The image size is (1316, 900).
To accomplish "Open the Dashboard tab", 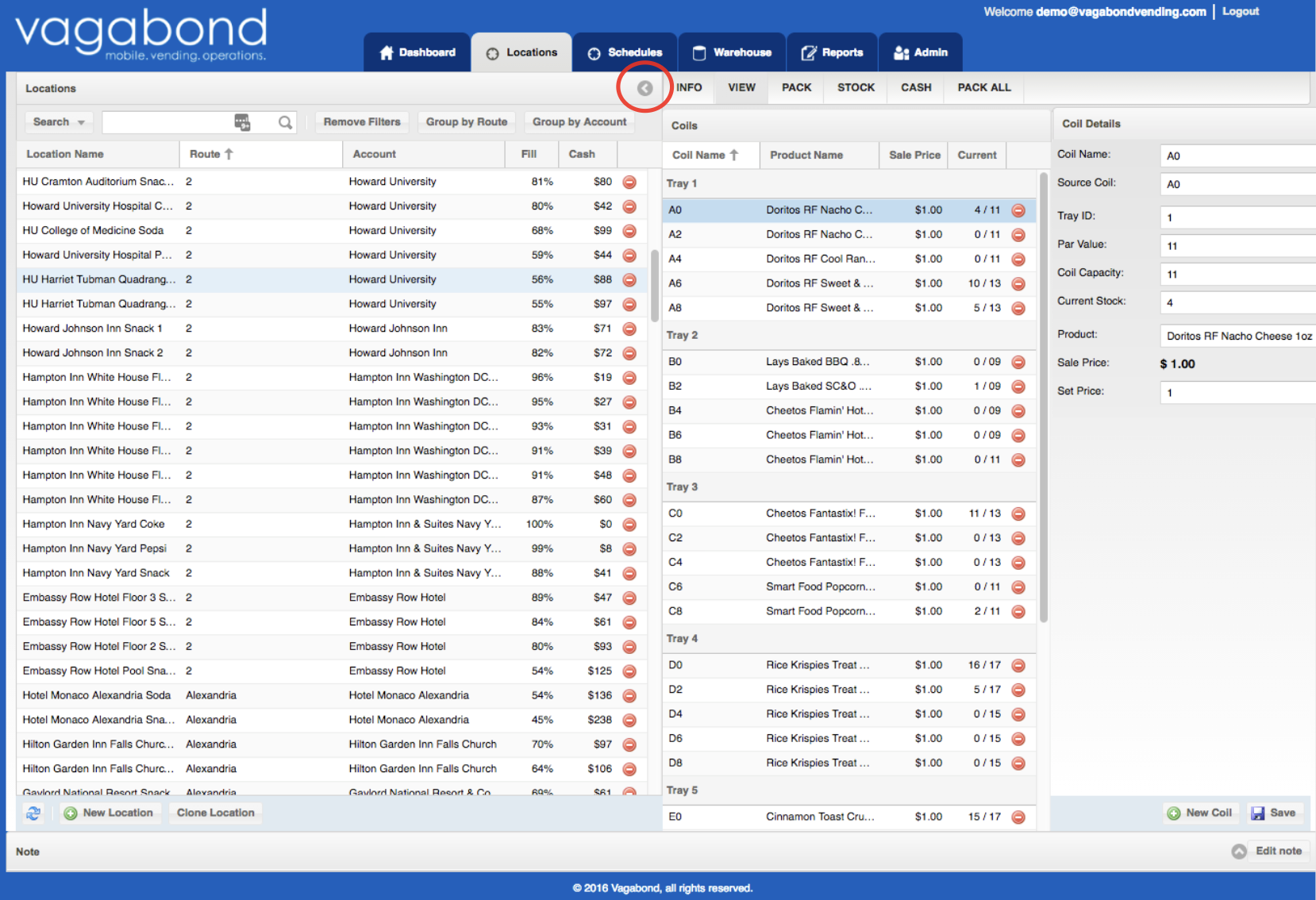I will coord(417,52).
